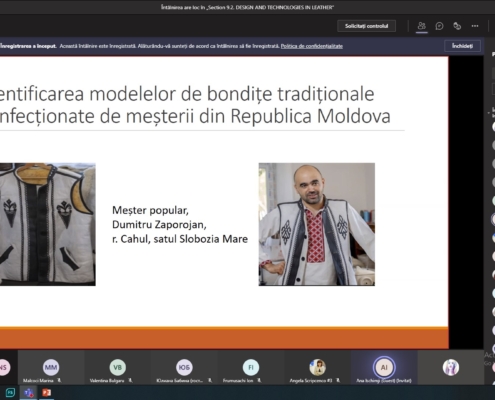This screenshot has width=495, height=400.
Task: Open Microsoft Teams from the taskbar
Action: pyautogui.click(x=29, y=393)
